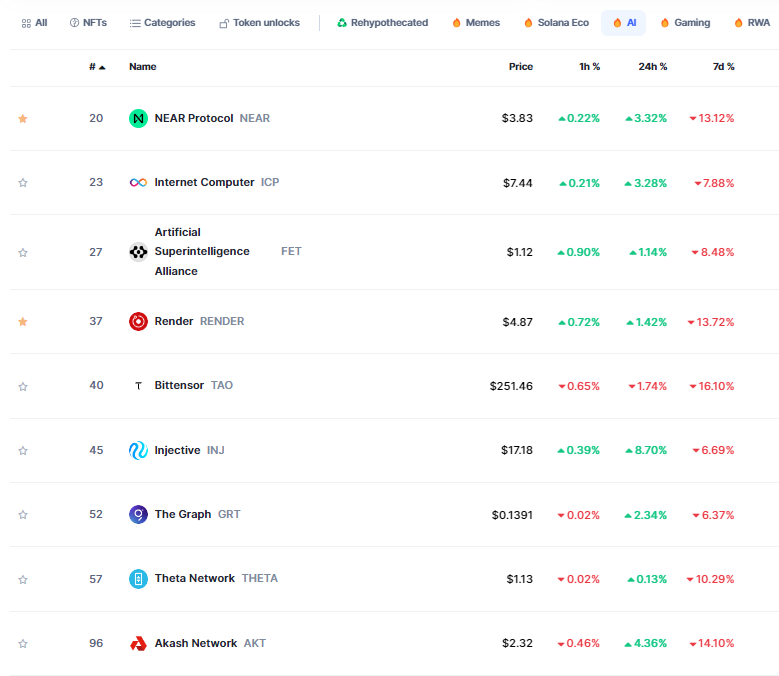
Task: Click the $0.1391 price value
Action: [512, 515]
